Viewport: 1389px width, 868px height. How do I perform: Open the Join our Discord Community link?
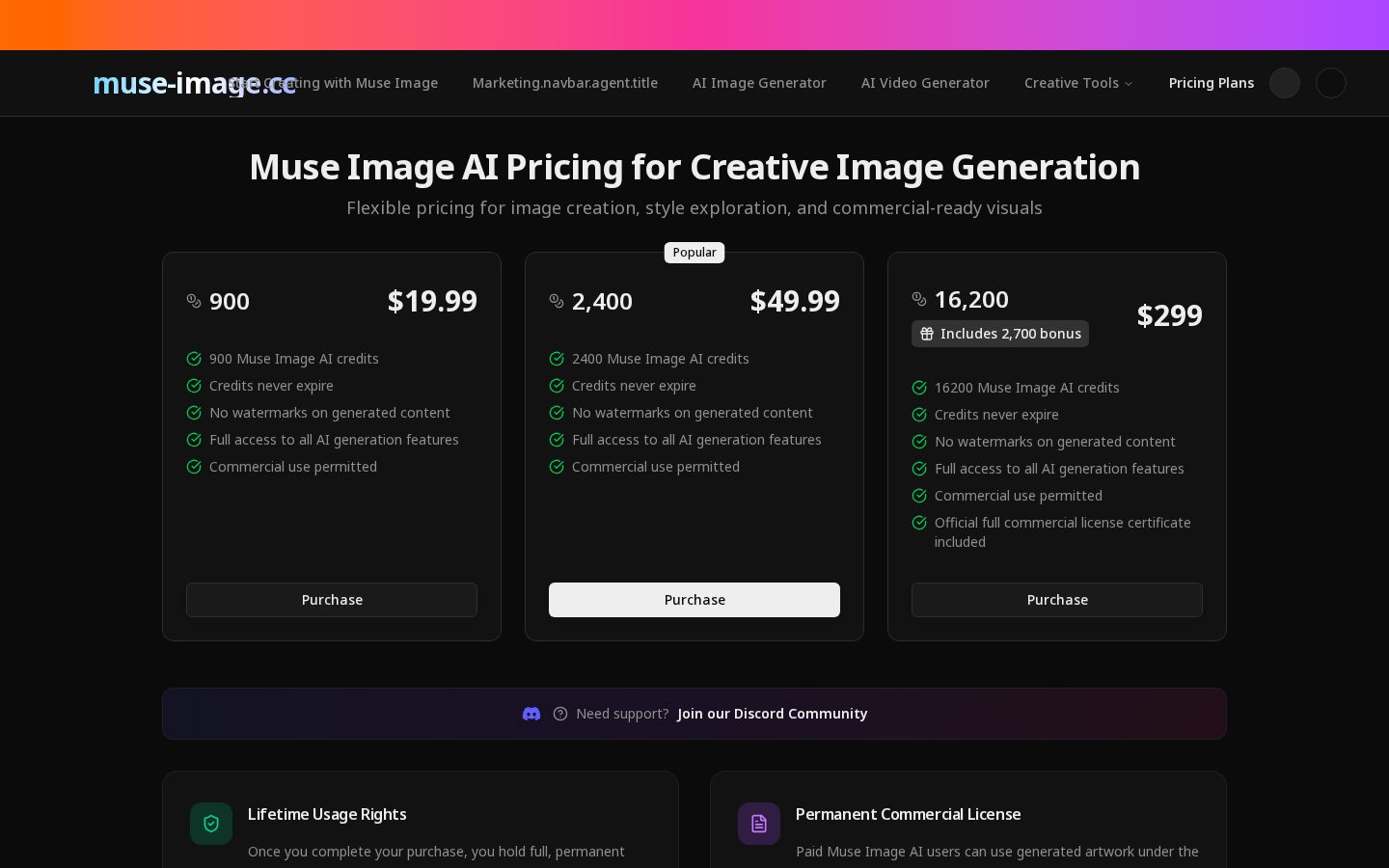[773, 714]
